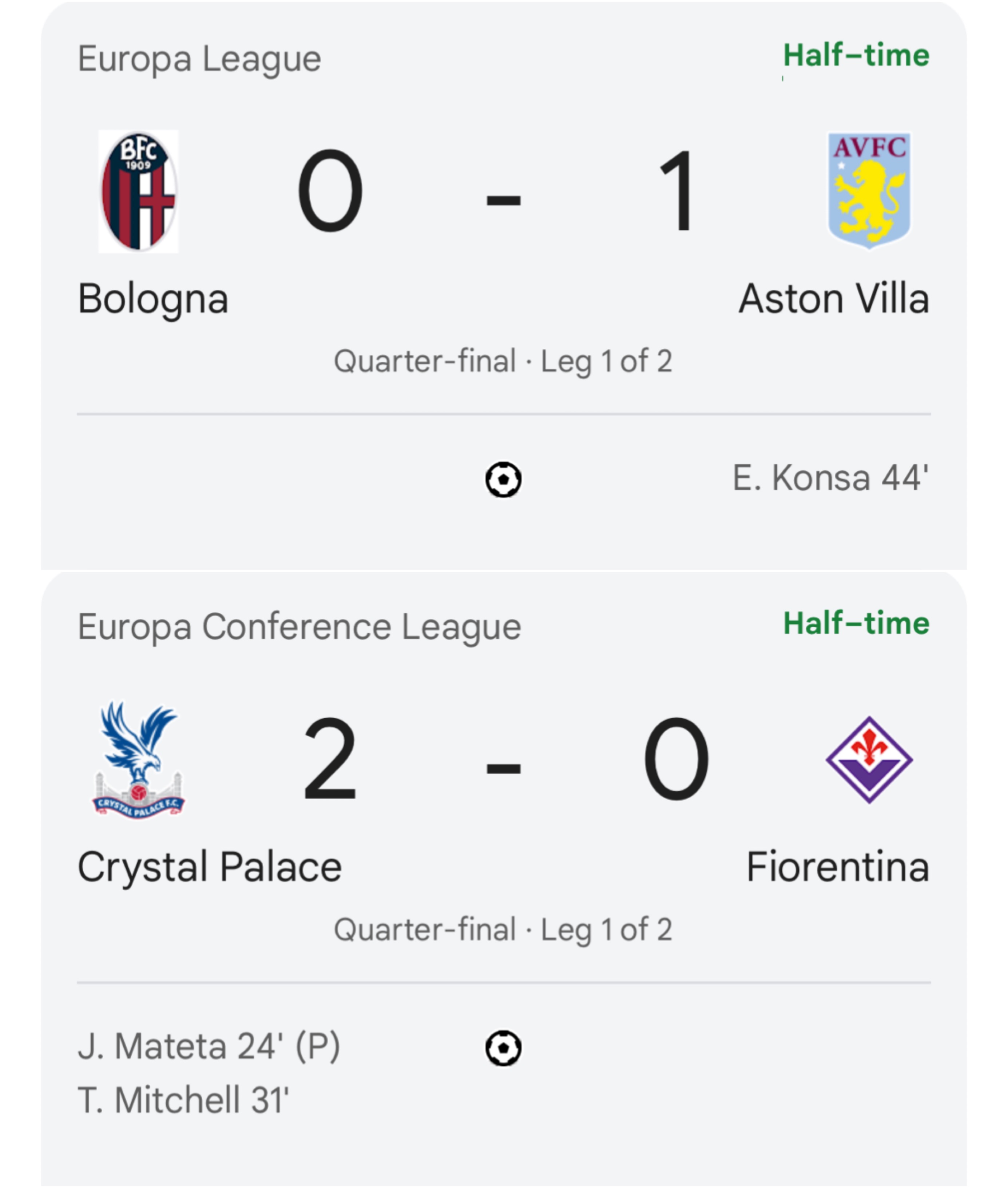This screenshot has width=1008, height=1188.
Task: Open the Europa Conference League label
Action: [299, 627]
